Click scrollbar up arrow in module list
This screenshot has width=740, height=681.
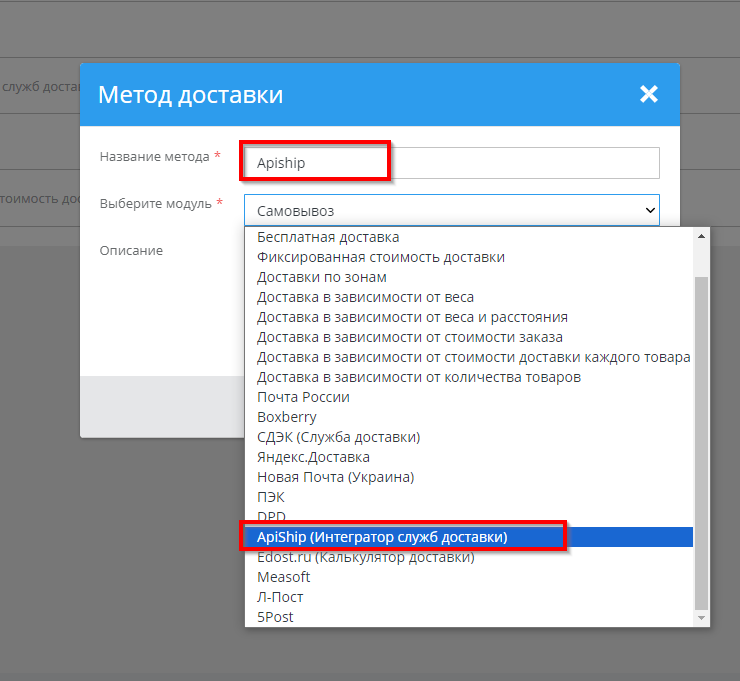pyautogui.click(x=701, y=236)
